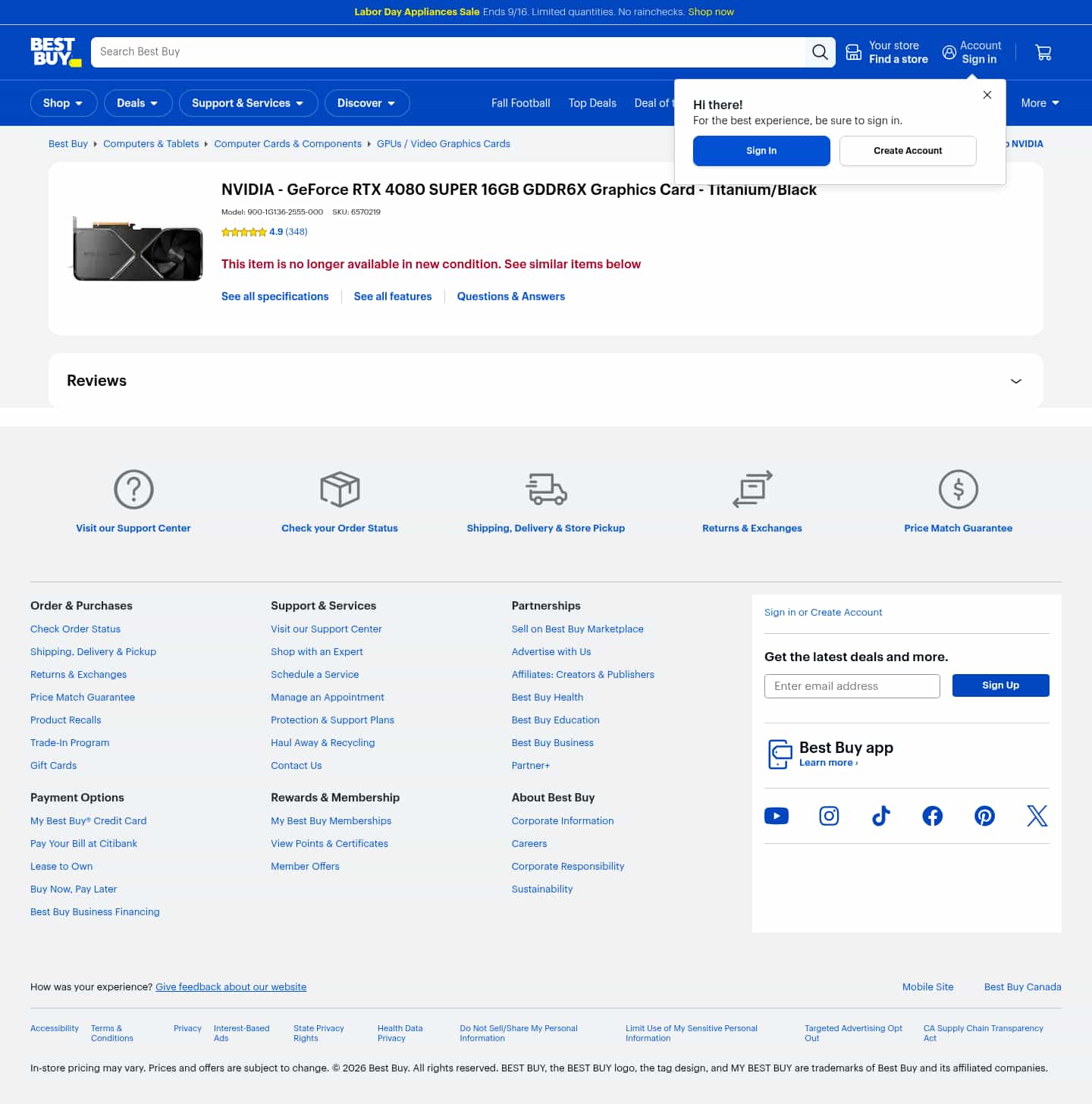
Task: Click the Create Account button
Action: pyautogui.click(x=908, y=151)
